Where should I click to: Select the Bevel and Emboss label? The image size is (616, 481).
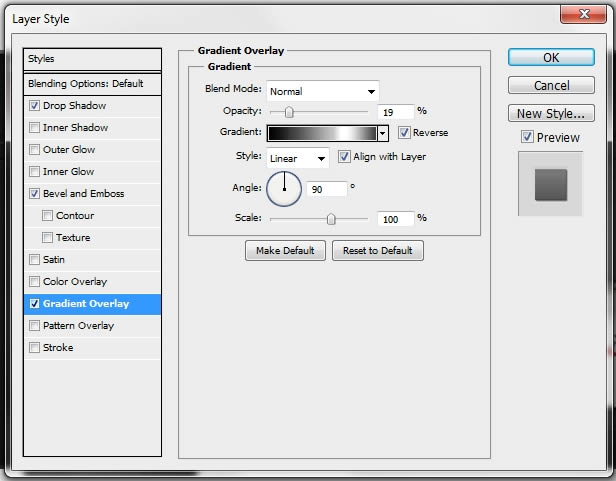[84, 193]
